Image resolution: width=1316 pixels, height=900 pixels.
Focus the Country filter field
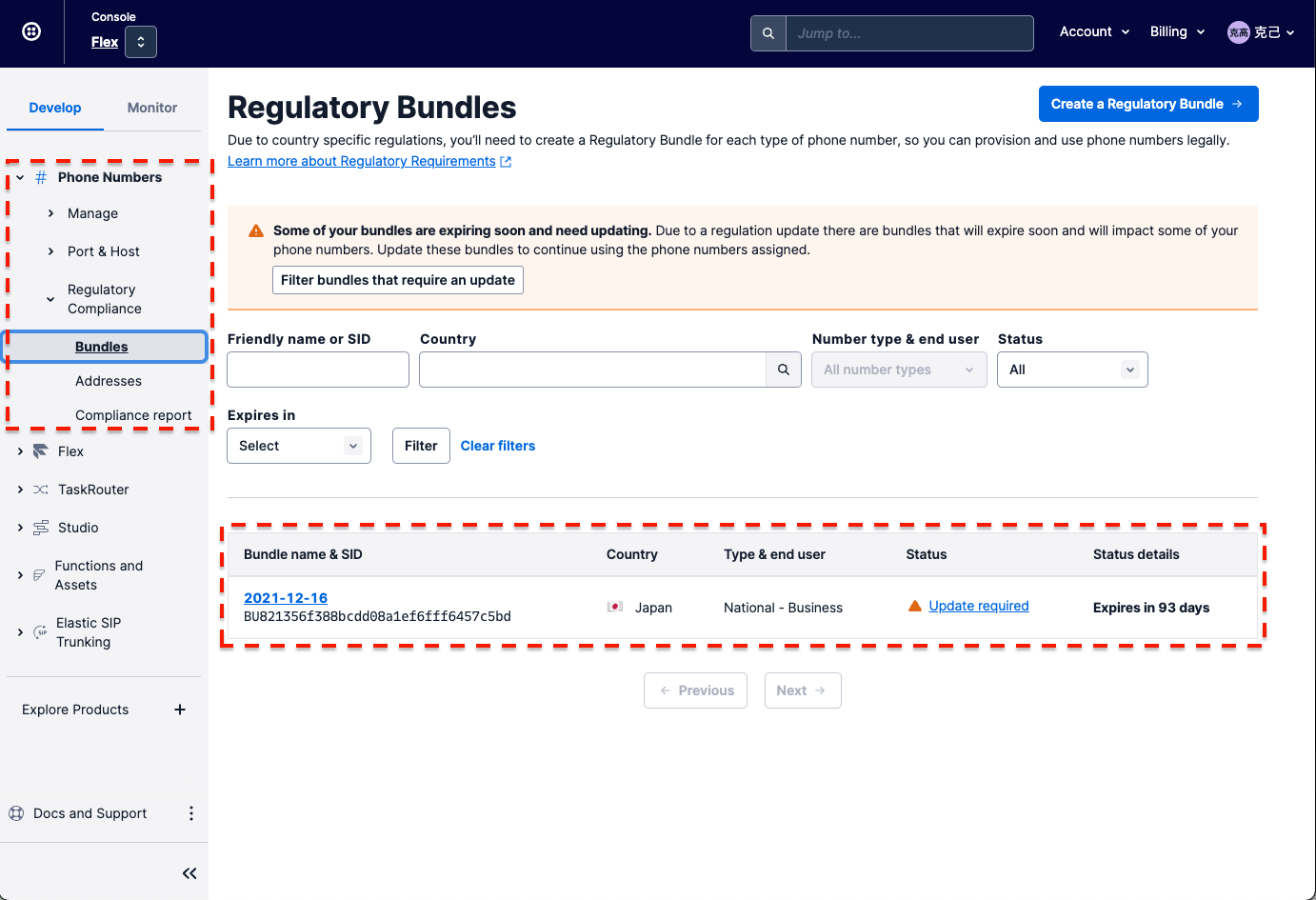(592, 370)
